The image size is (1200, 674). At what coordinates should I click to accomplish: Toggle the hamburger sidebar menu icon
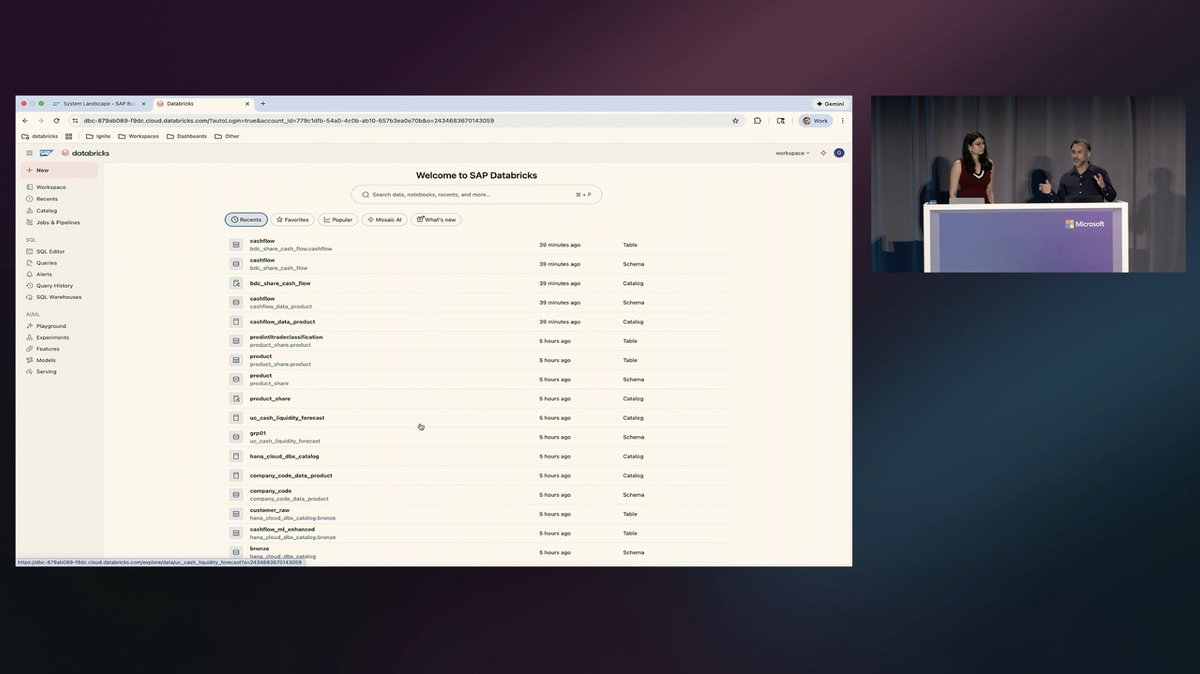pyautogui.click(x=29, y=153)
